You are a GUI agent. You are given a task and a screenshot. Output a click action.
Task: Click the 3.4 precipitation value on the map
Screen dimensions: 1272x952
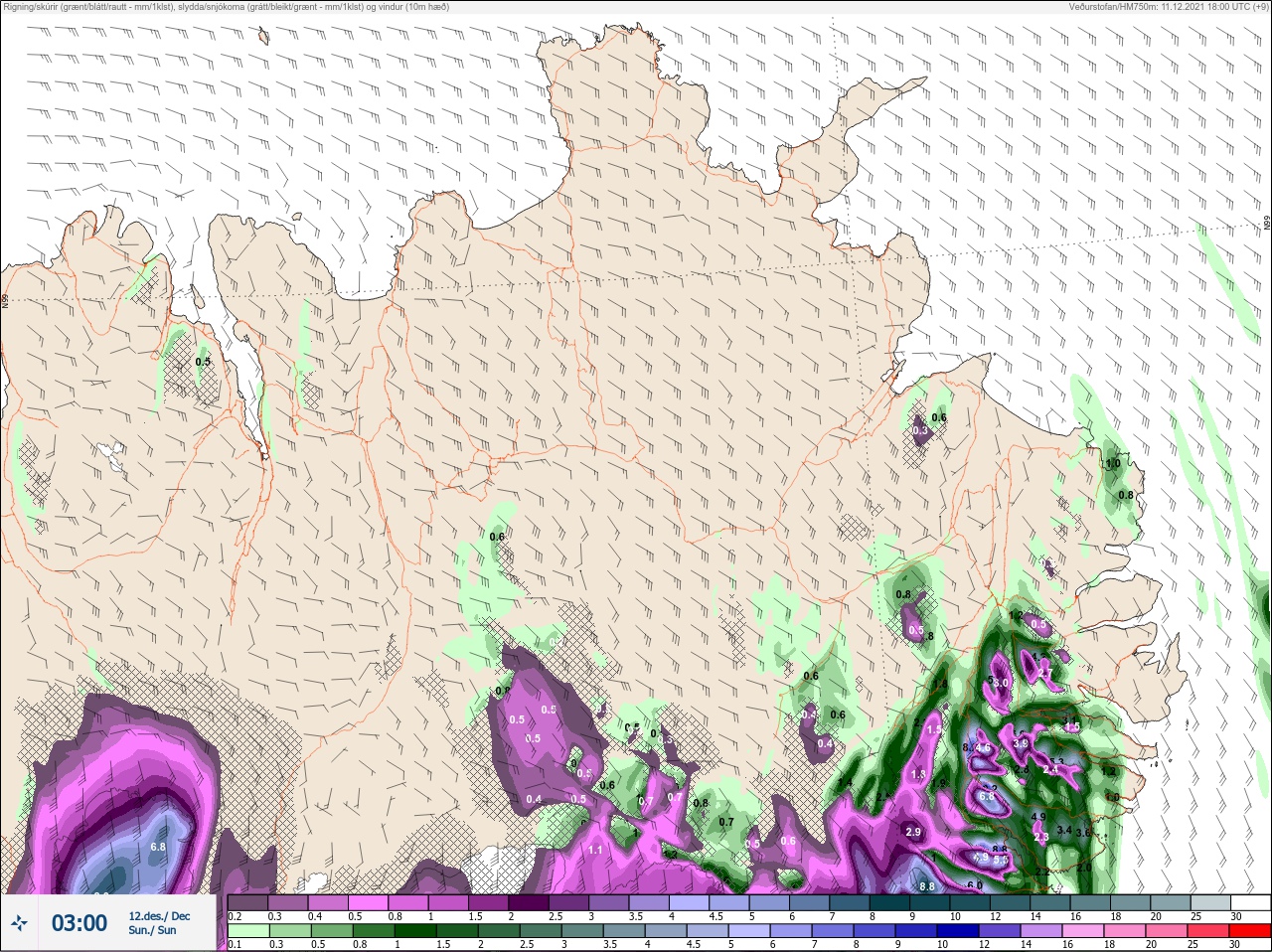pyautogui.click(x=1064, y=829)
